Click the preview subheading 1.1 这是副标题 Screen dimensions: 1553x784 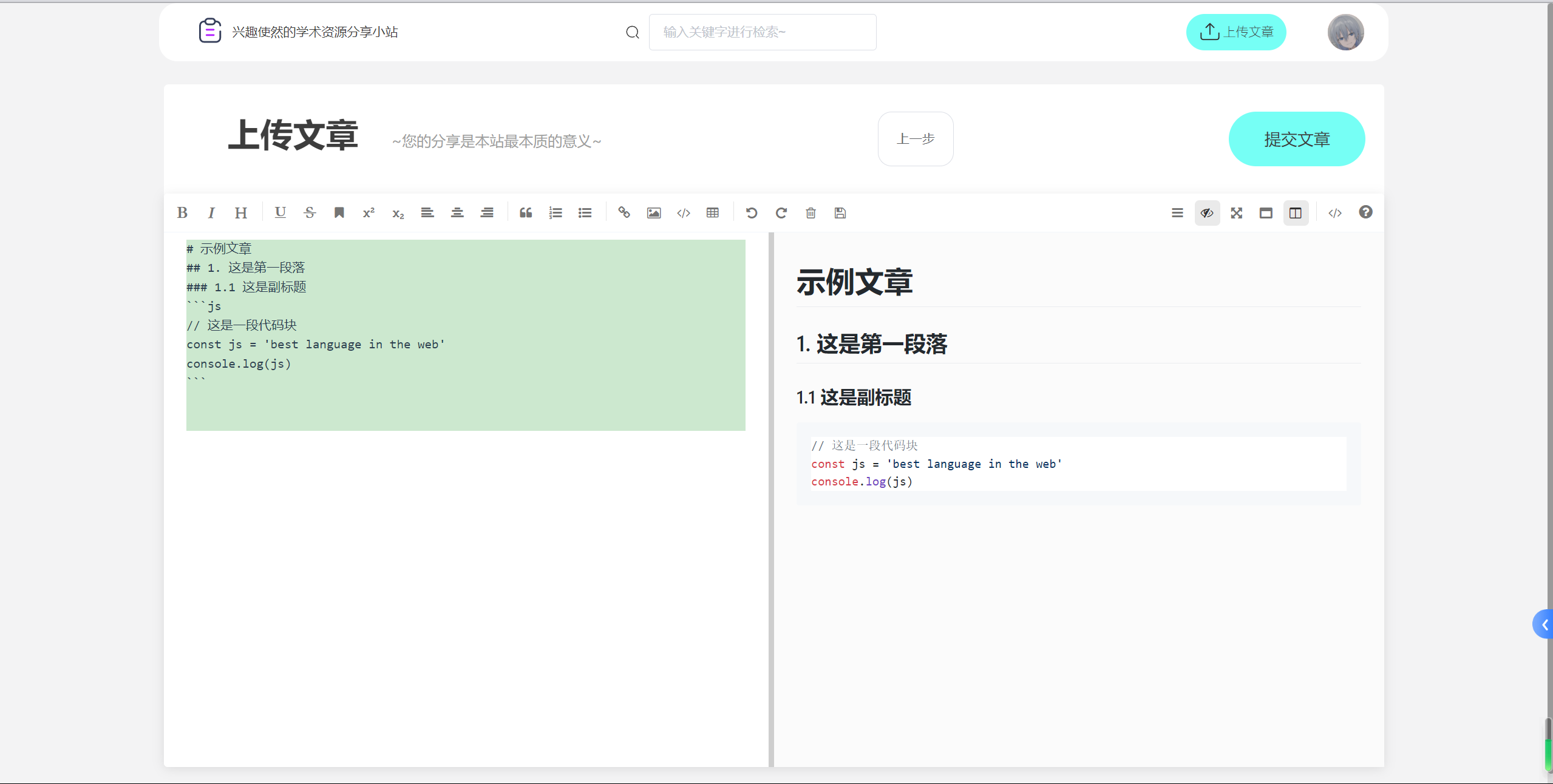pos(854,397)
